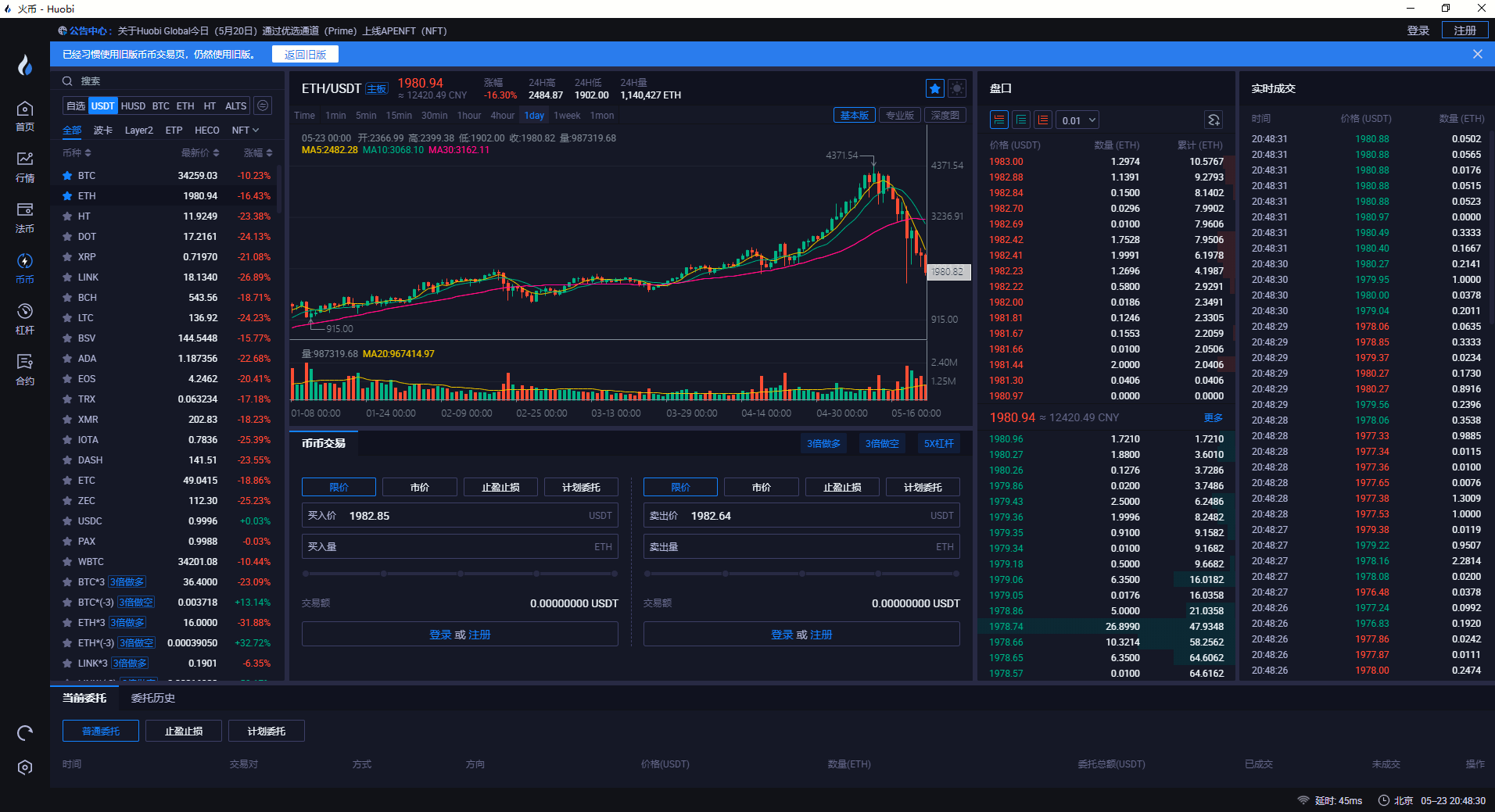Open the 首页 home icon in sidebar
Image resolution: width=1495 pixels, height=812 pixels.
(x=25, y=116)
